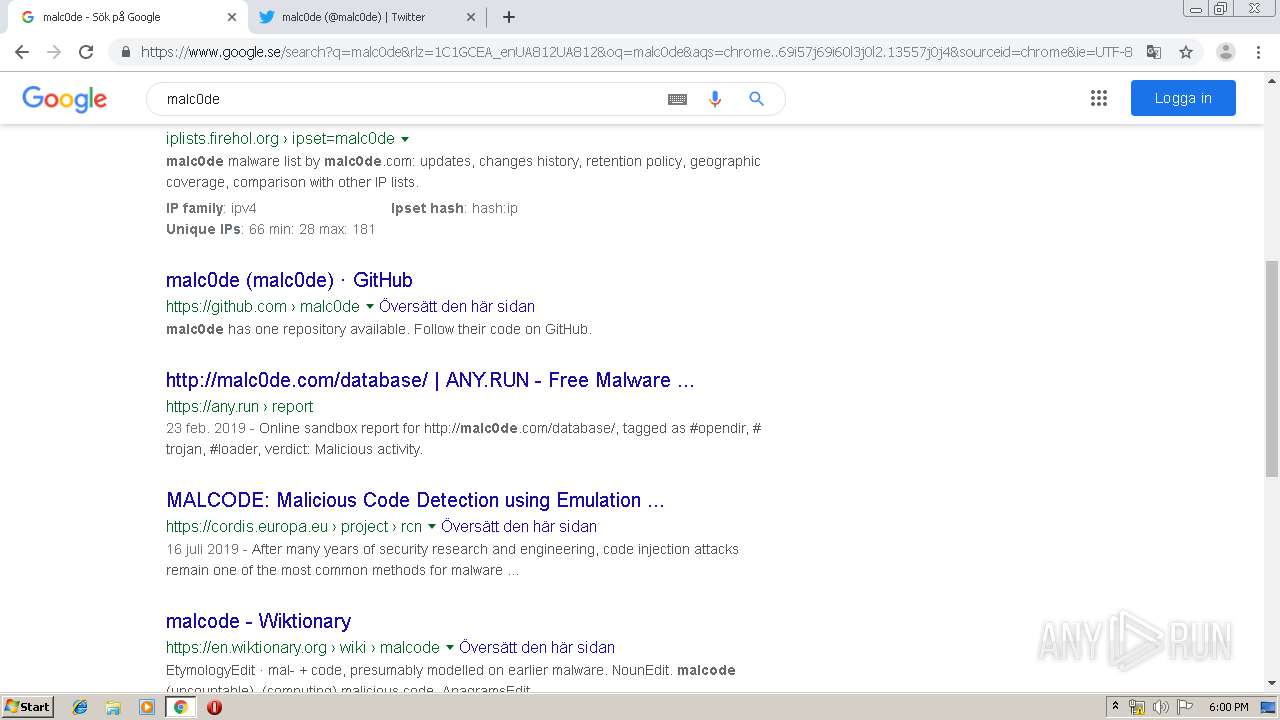Click the browser address bar URL
1280x720 pixels.
pyautogui.click(x=636, y=52)
